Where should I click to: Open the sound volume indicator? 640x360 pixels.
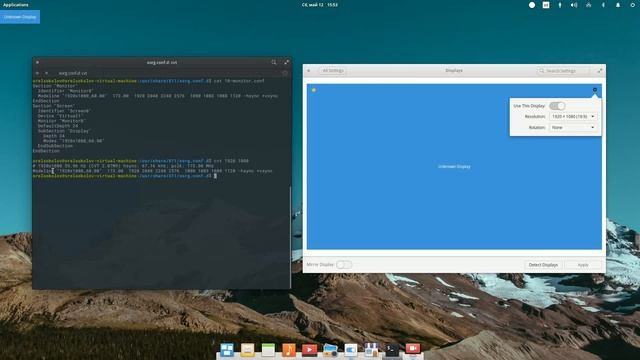(574, 5)
